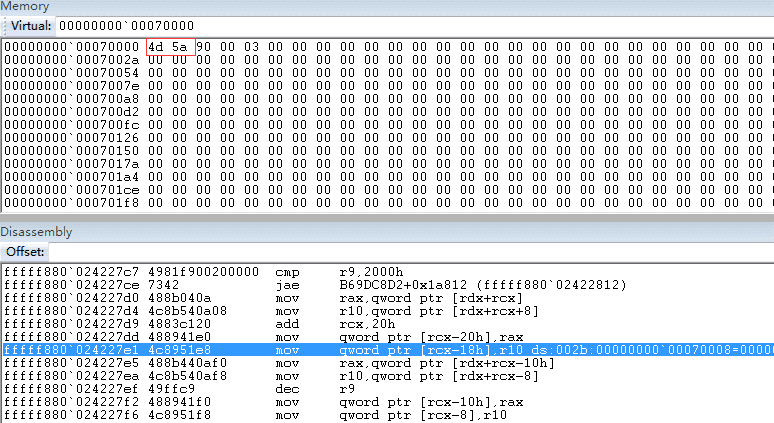Select the 'cmp r9,2000h' instruction line
Viewport: 774px width, 423px height.
point(388,272)
